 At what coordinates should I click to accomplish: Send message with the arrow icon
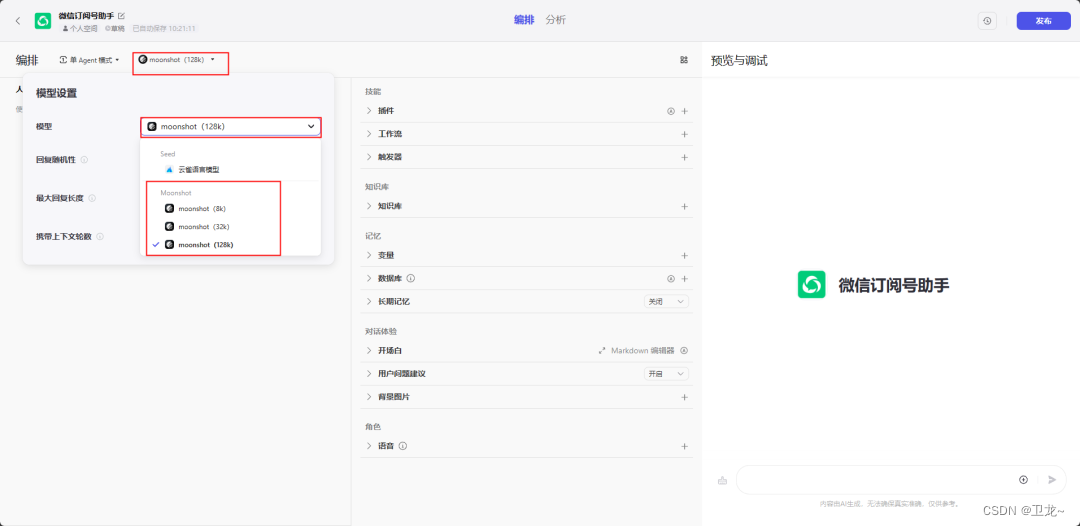[1052, 480]
